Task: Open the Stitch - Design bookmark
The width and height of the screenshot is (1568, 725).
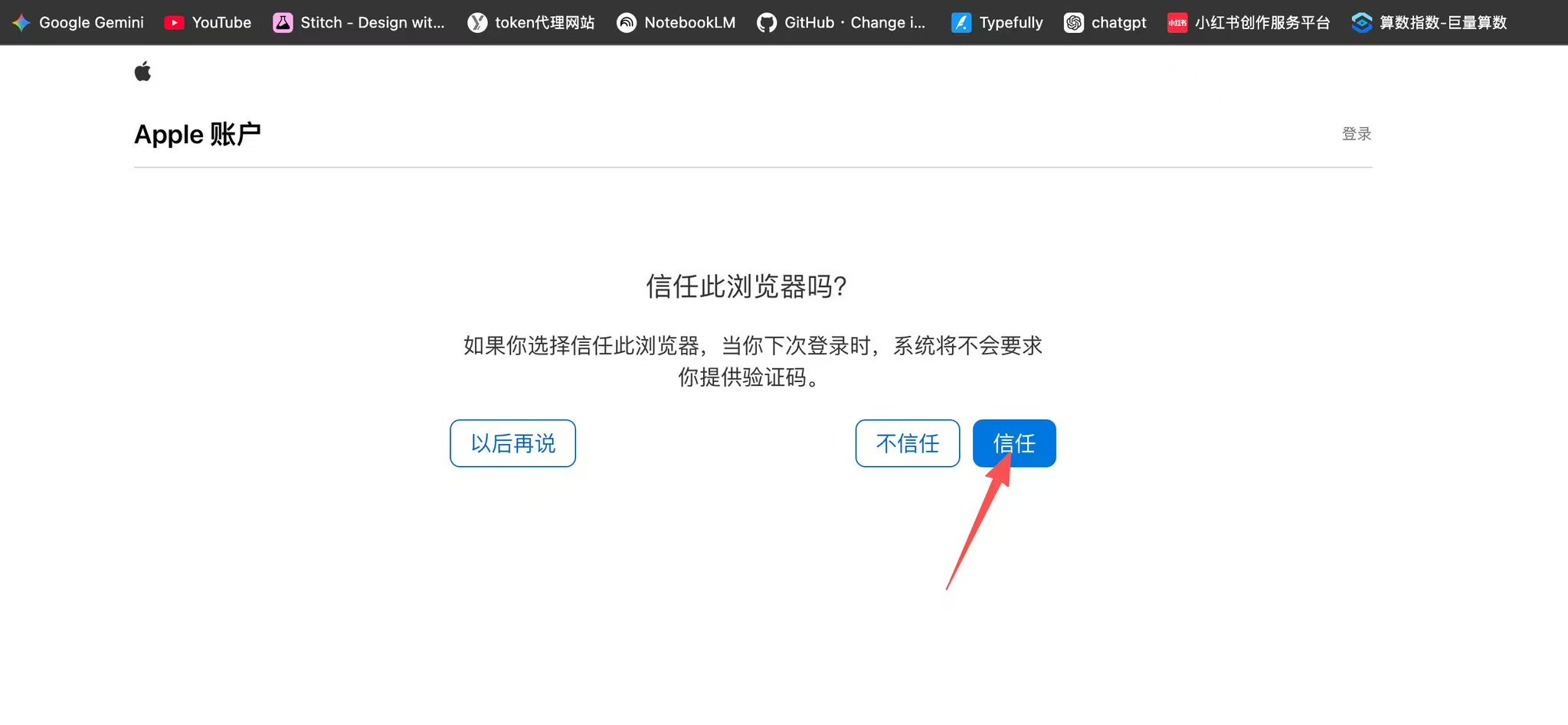Action: coord(358,22)
